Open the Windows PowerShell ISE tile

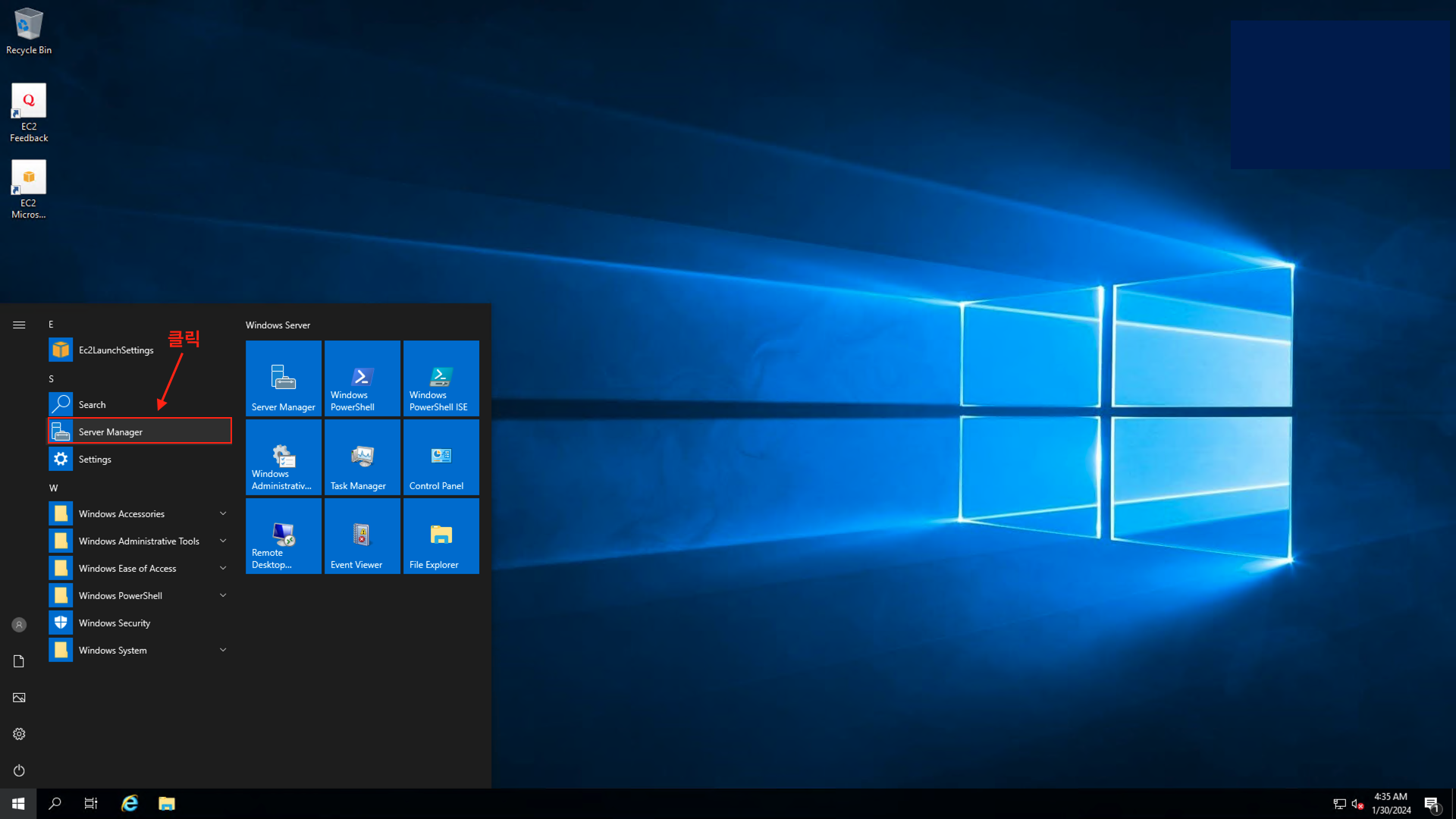441,378
